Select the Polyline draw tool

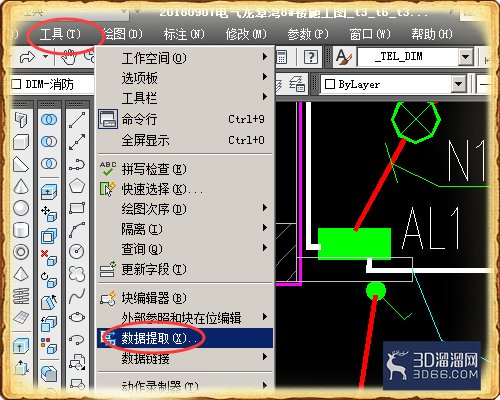pyautogui.click(x=77, y=164)
